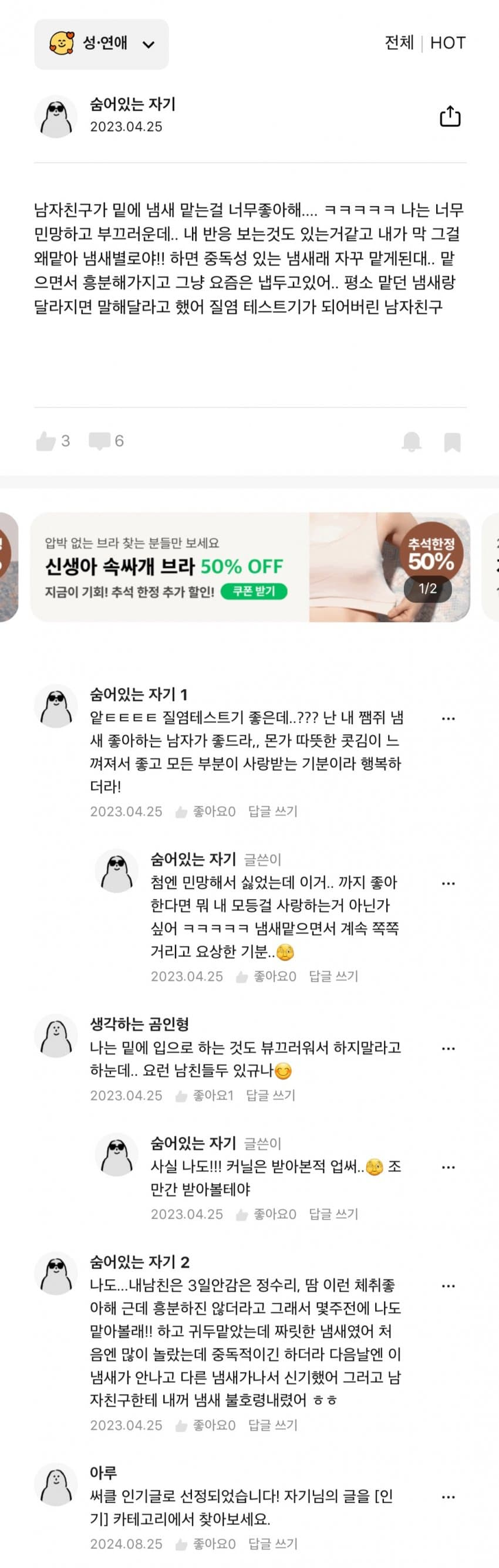Tap the share icon beside the post header
Screen dimensions: 499x1568
(x=450, y=116)
